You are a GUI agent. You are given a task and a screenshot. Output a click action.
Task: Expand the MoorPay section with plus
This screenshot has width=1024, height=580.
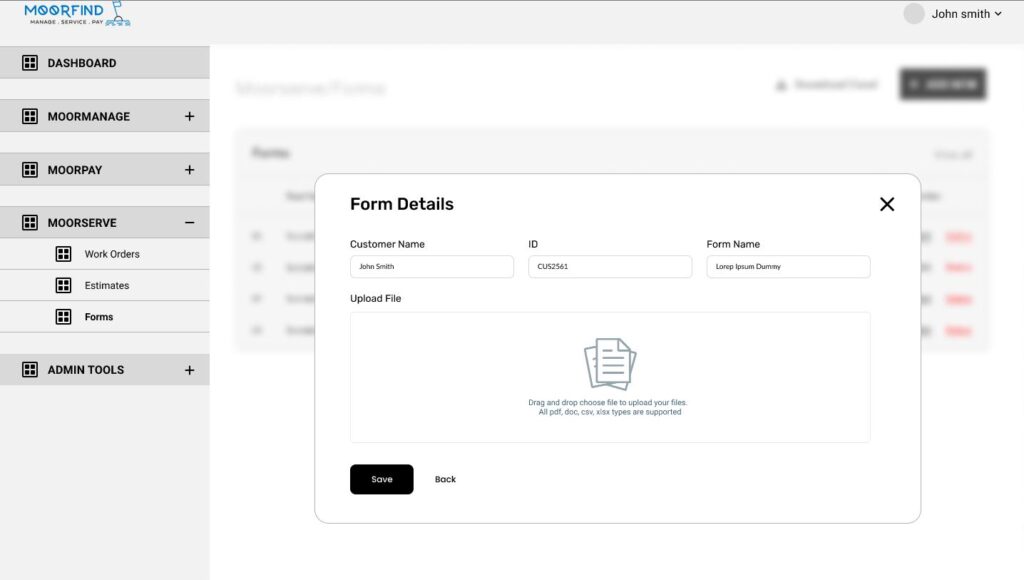(x=189, y=170)
